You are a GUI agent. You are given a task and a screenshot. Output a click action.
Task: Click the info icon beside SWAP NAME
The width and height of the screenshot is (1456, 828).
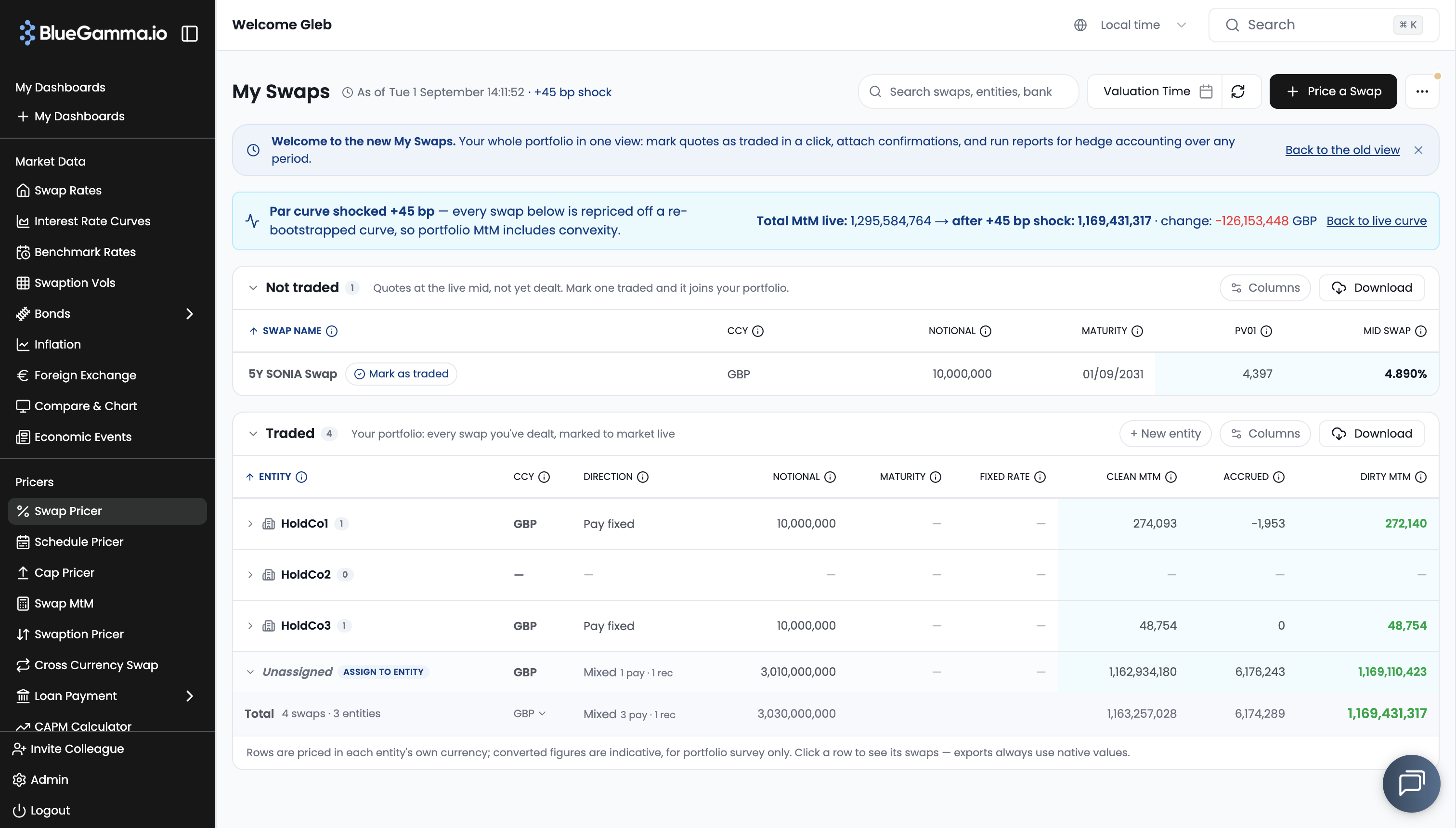tap(332, 331)
